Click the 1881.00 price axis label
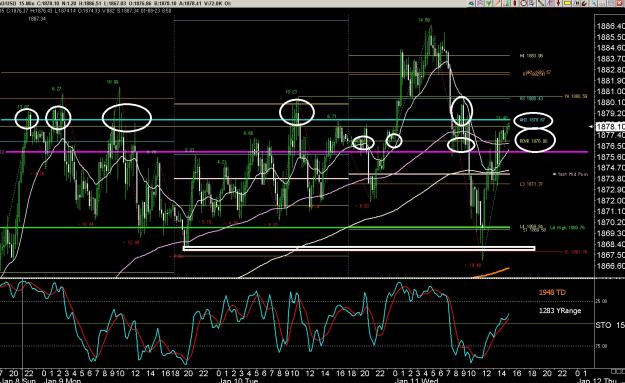Image resolution: width=625 pixels, height=383 pixels. 610,91
